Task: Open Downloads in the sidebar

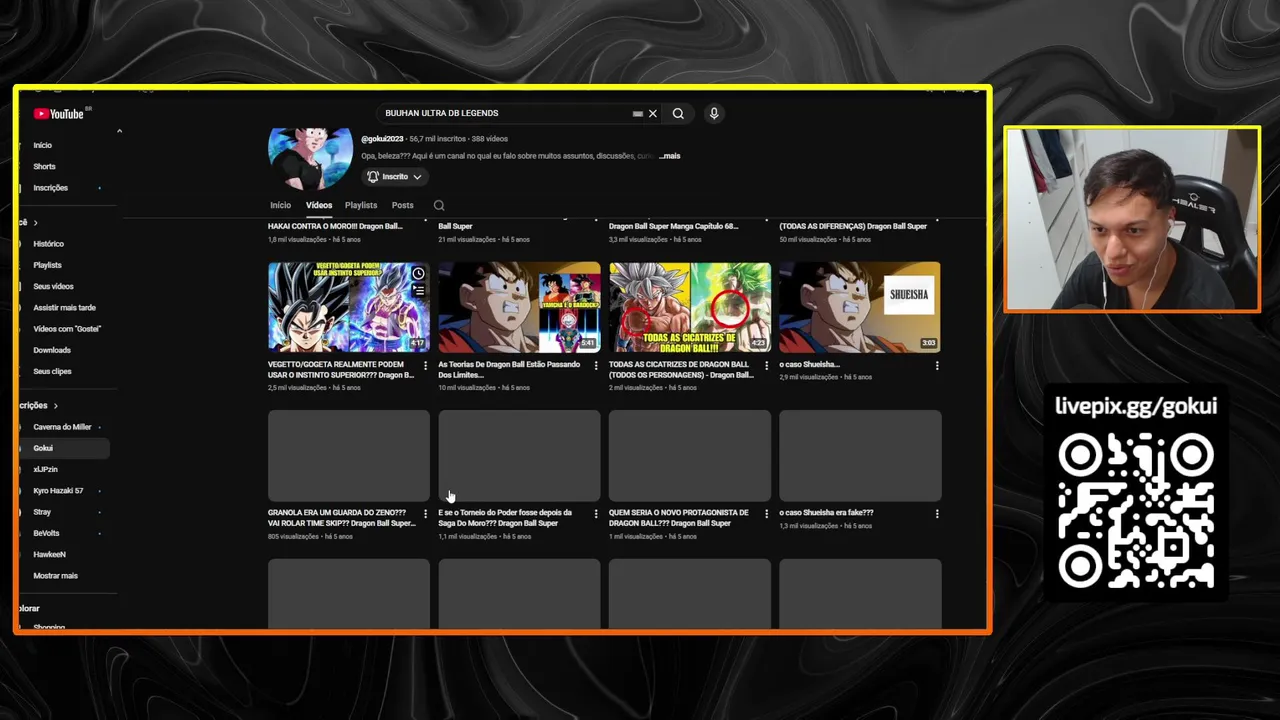Action: (52, 350)
